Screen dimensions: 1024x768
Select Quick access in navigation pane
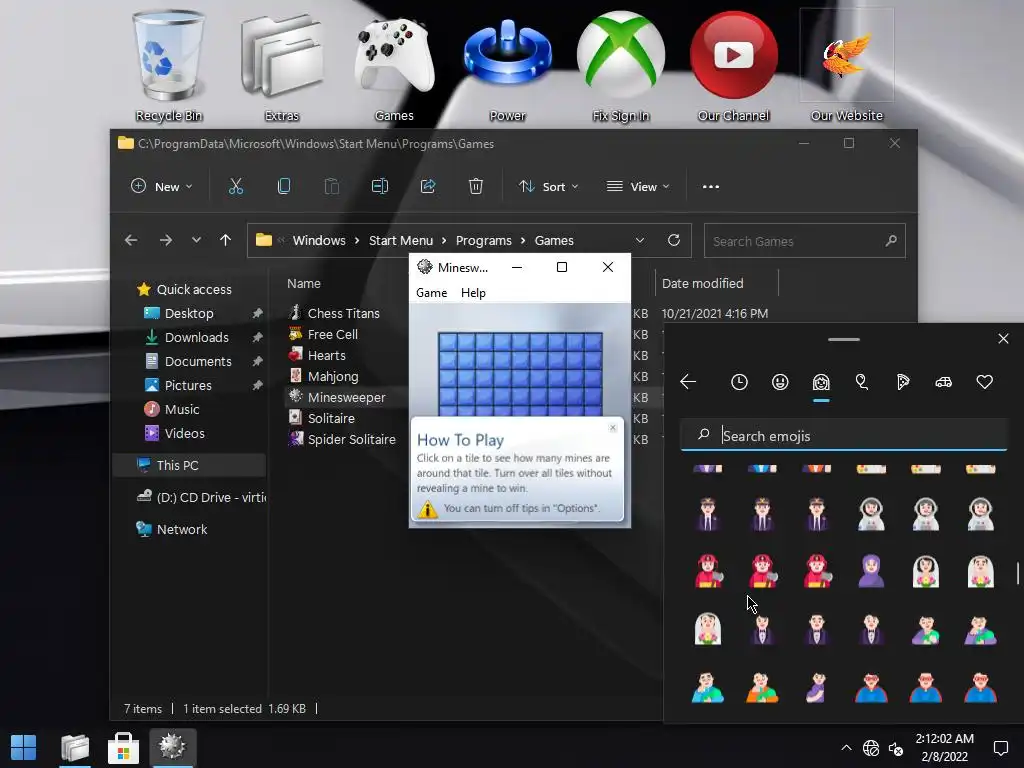click(194, 289)
